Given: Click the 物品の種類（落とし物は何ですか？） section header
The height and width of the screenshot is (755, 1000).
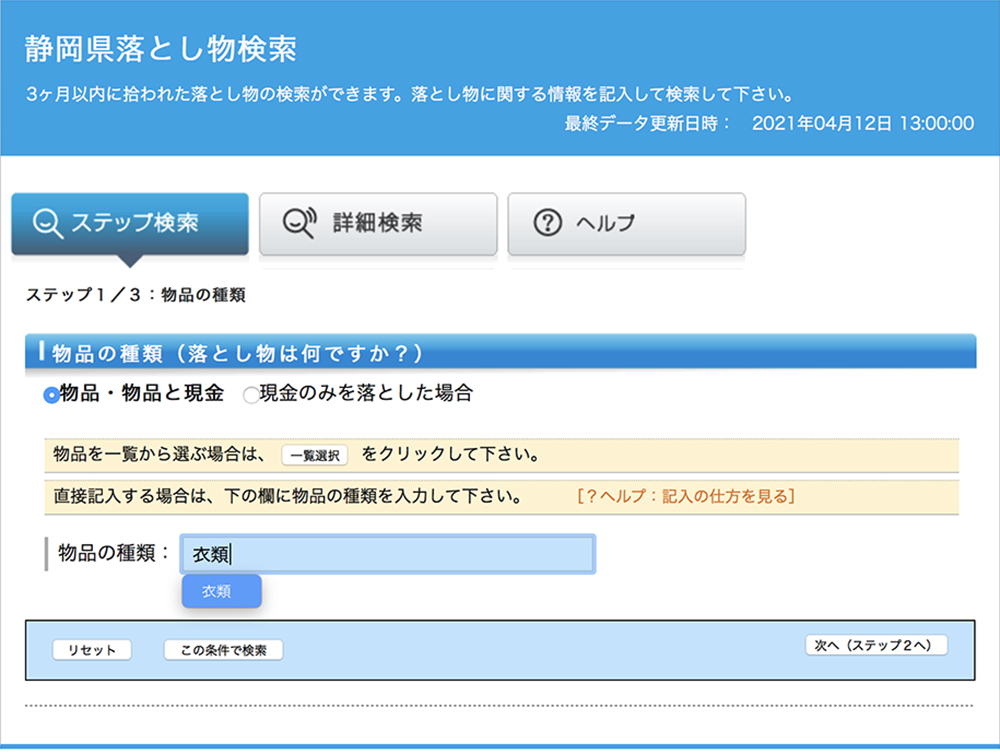Looking at the screenshot, I should [x=501, y=351].
